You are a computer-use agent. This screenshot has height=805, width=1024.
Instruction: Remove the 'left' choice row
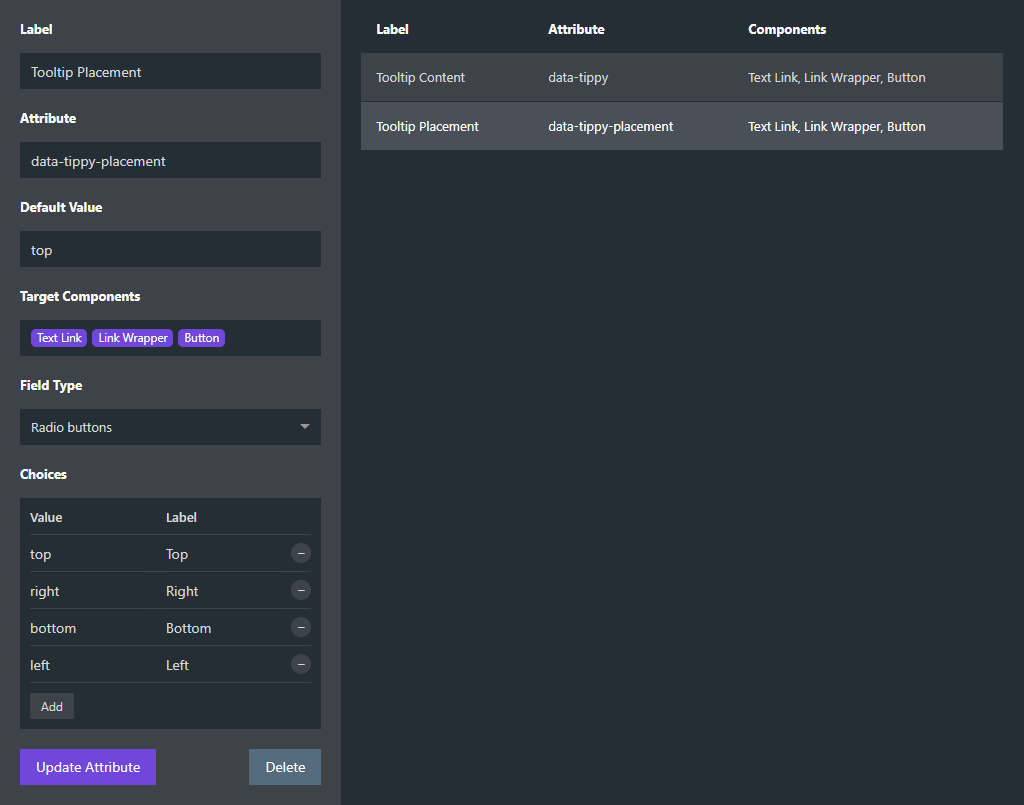click(x=300, y=665)
